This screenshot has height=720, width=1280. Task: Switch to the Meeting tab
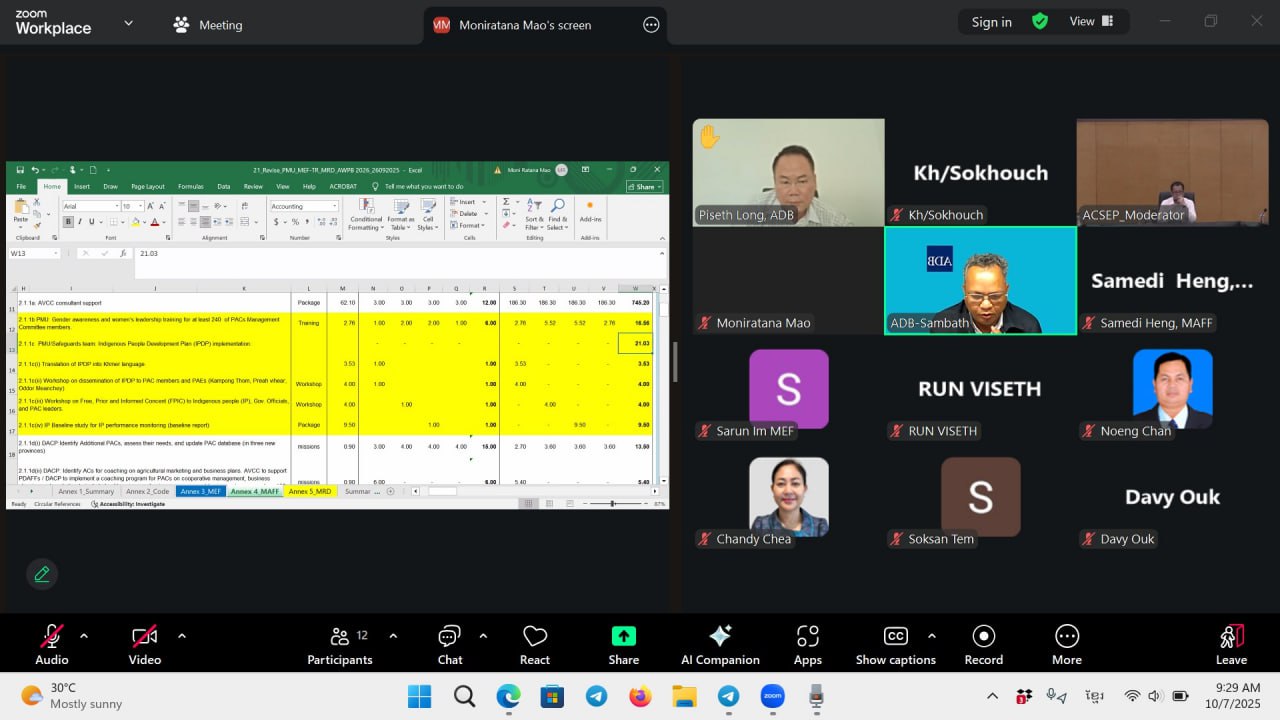click(x=208, y=25)
